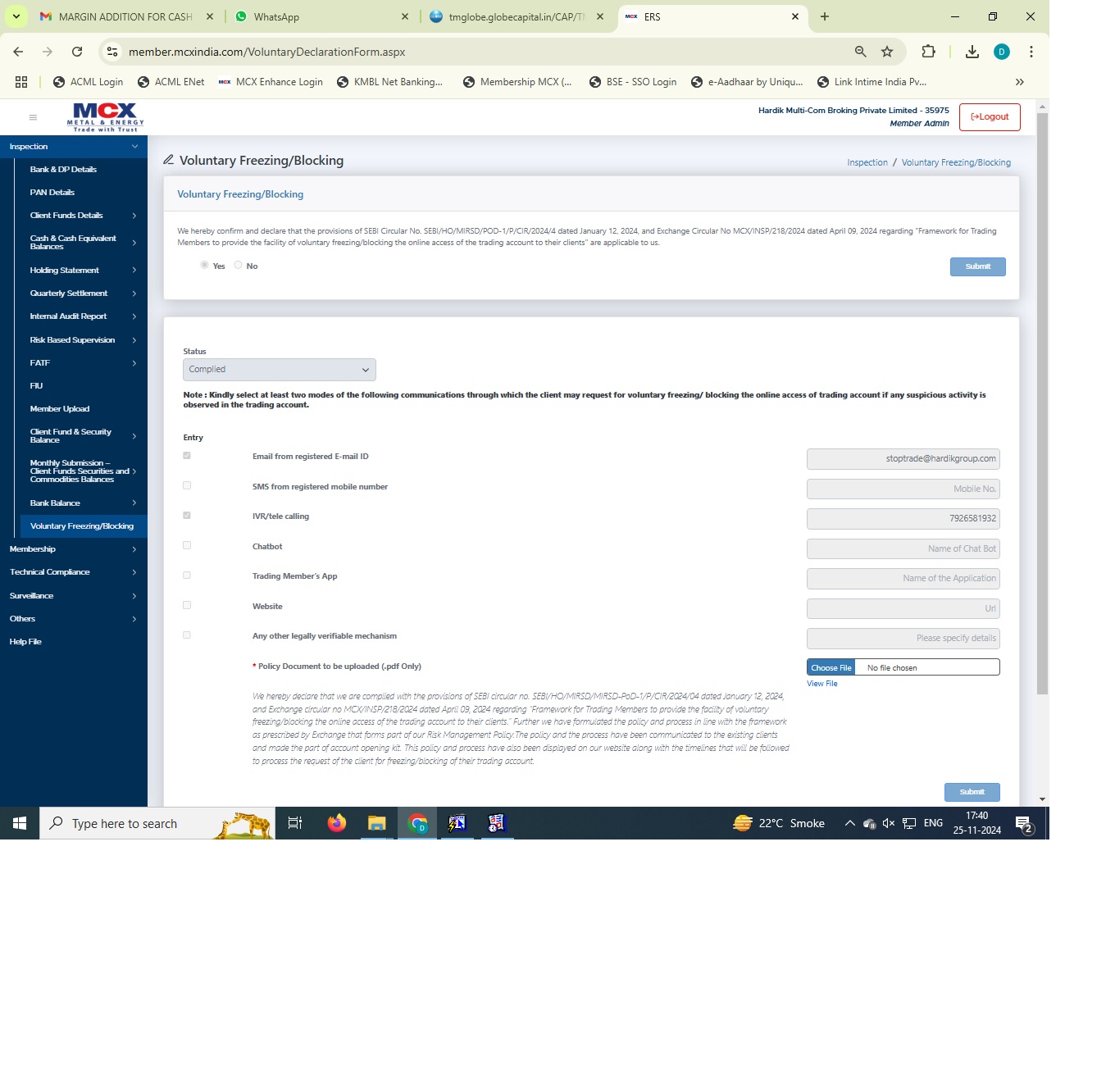Click the hamburger menu icon beside MCX logo

[33, 117]
